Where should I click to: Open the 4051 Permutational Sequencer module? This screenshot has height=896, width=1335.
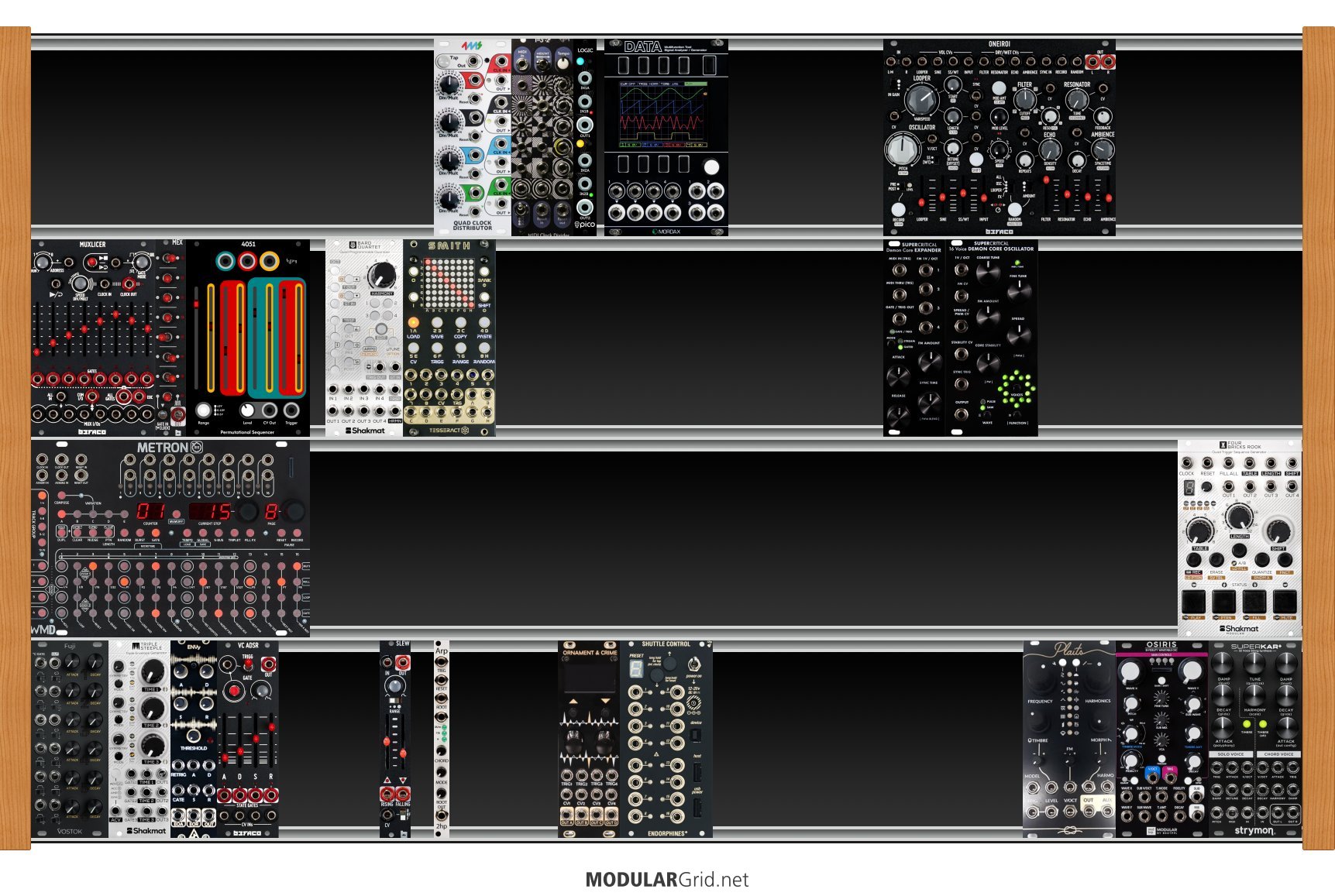point(248,338)
